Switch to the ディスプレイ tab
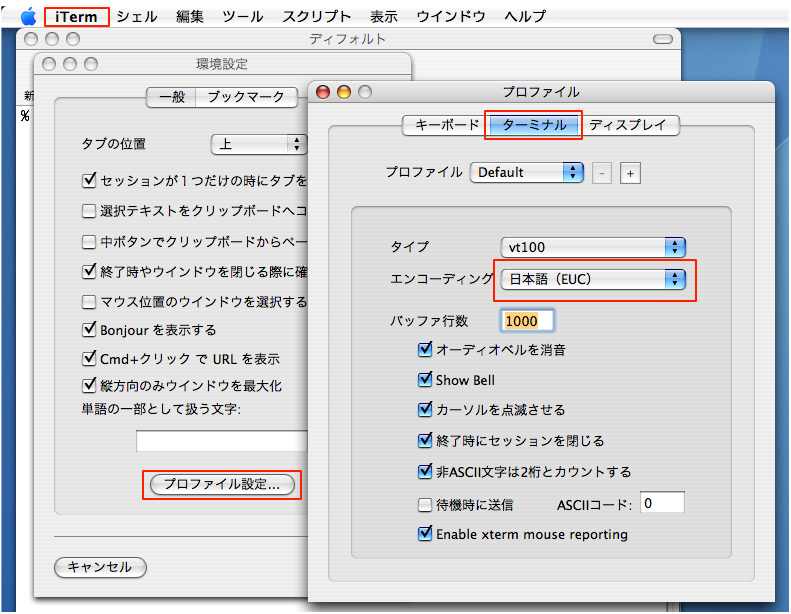Viewport: 791px width, 614px height. [x=629, y=125]
